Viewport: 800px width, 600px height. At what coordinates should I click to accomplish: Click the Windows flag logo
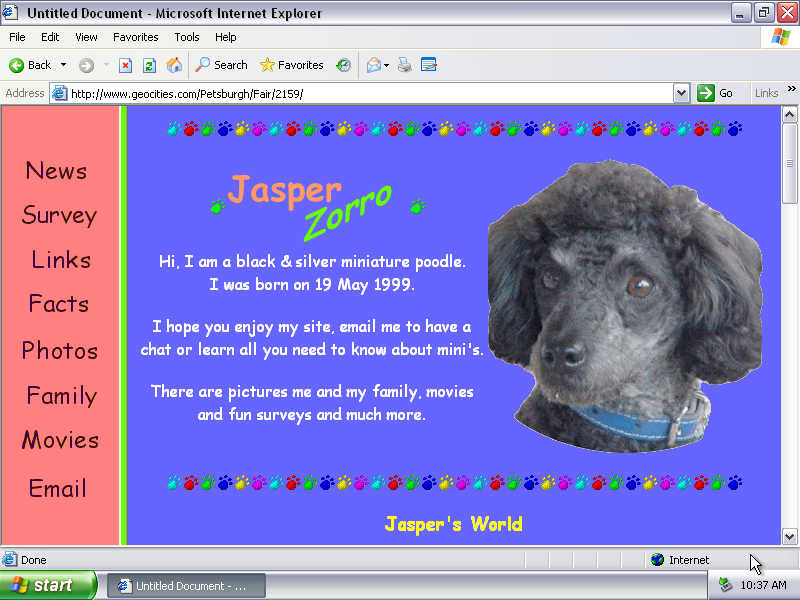[x=780, y=37]
